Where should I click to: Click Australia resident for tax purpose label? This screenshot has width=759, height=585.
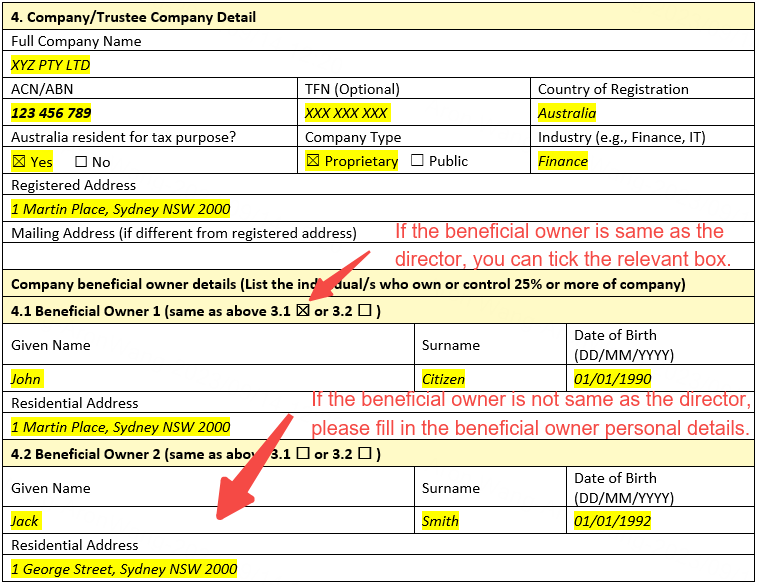coord(123,137)
